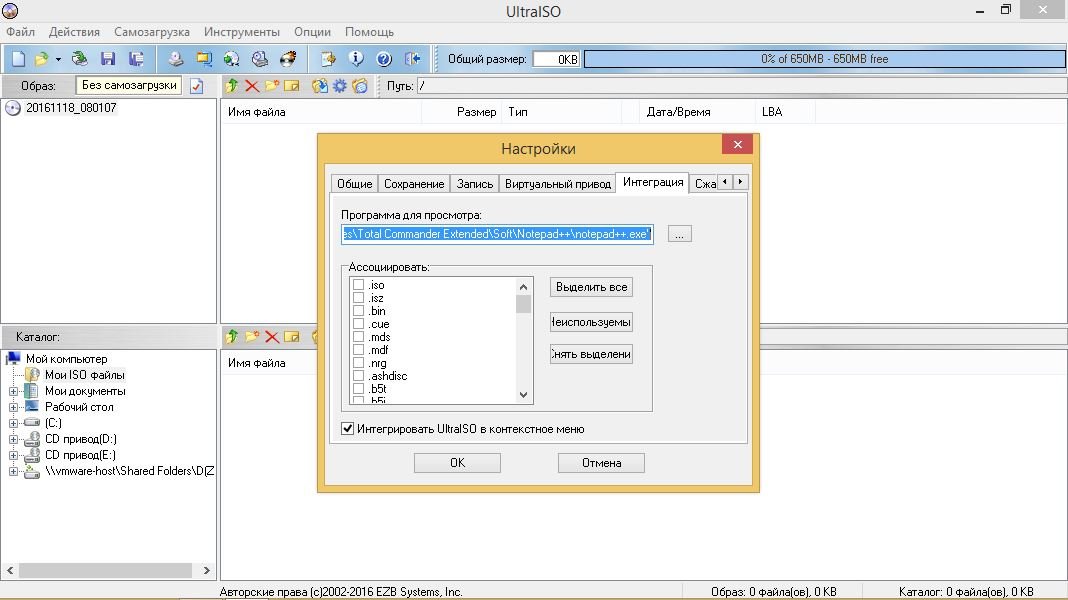This screenshot has width=1068, height=600.
Task: Click the Info toolbar icon
Action: [x=355, y=59]
